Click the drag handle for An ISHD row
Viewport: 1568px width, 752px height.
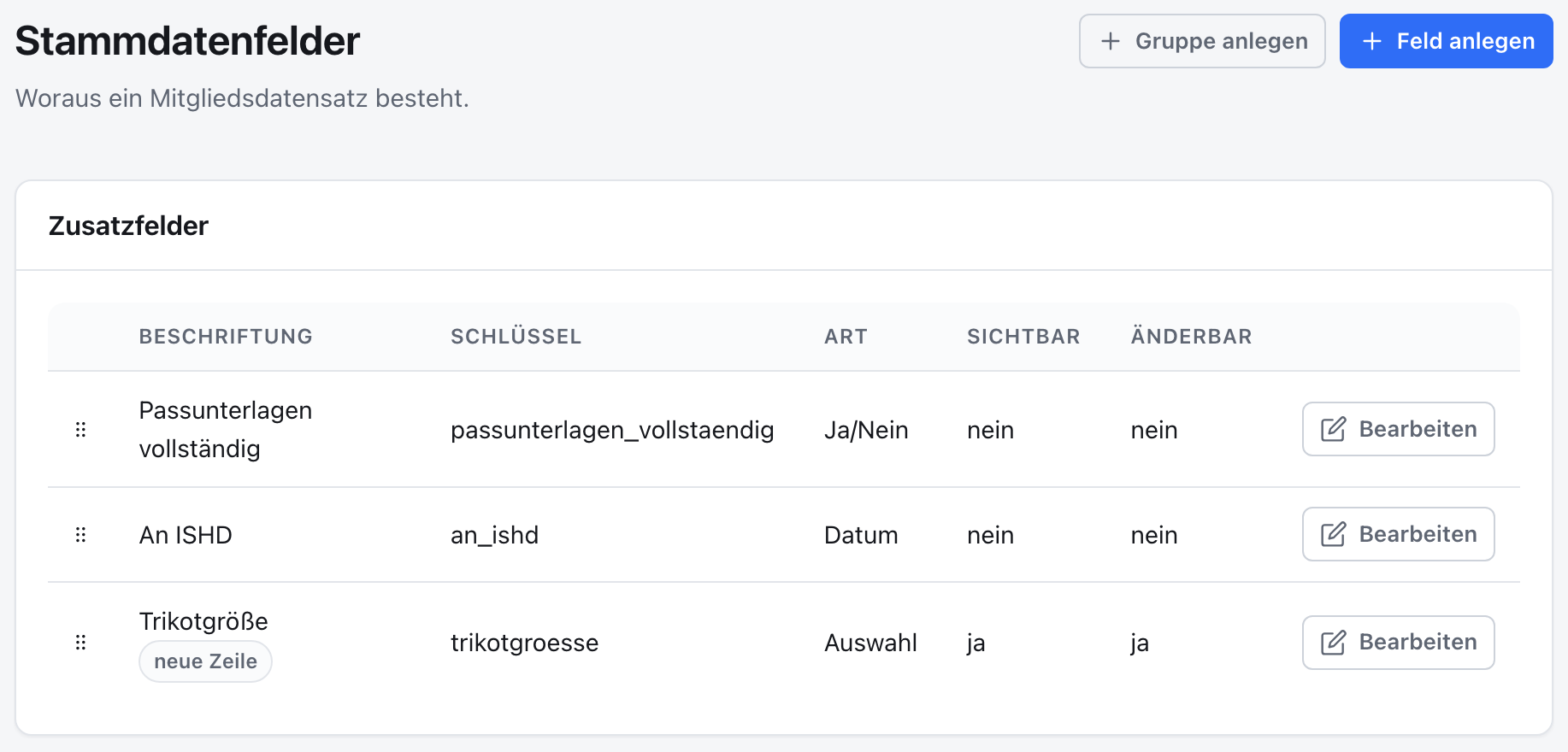81,535
